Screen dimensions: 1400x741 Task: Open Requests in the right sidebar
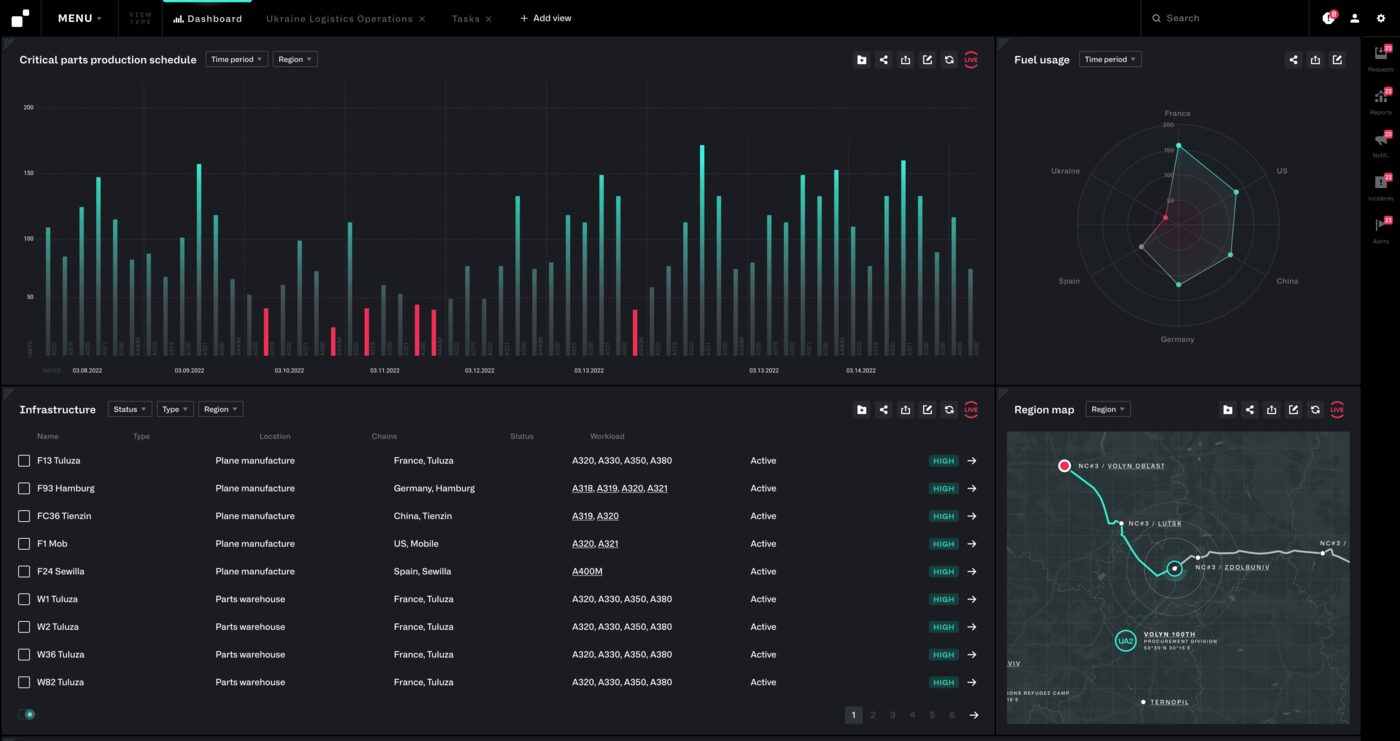point(1381,58)
